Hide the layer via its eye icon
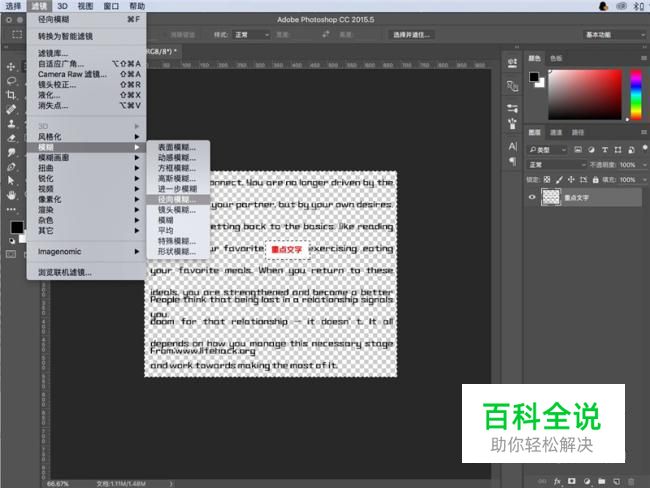This screenshot has width=650, height=488. pyautogui.click(x=532, y=197)
